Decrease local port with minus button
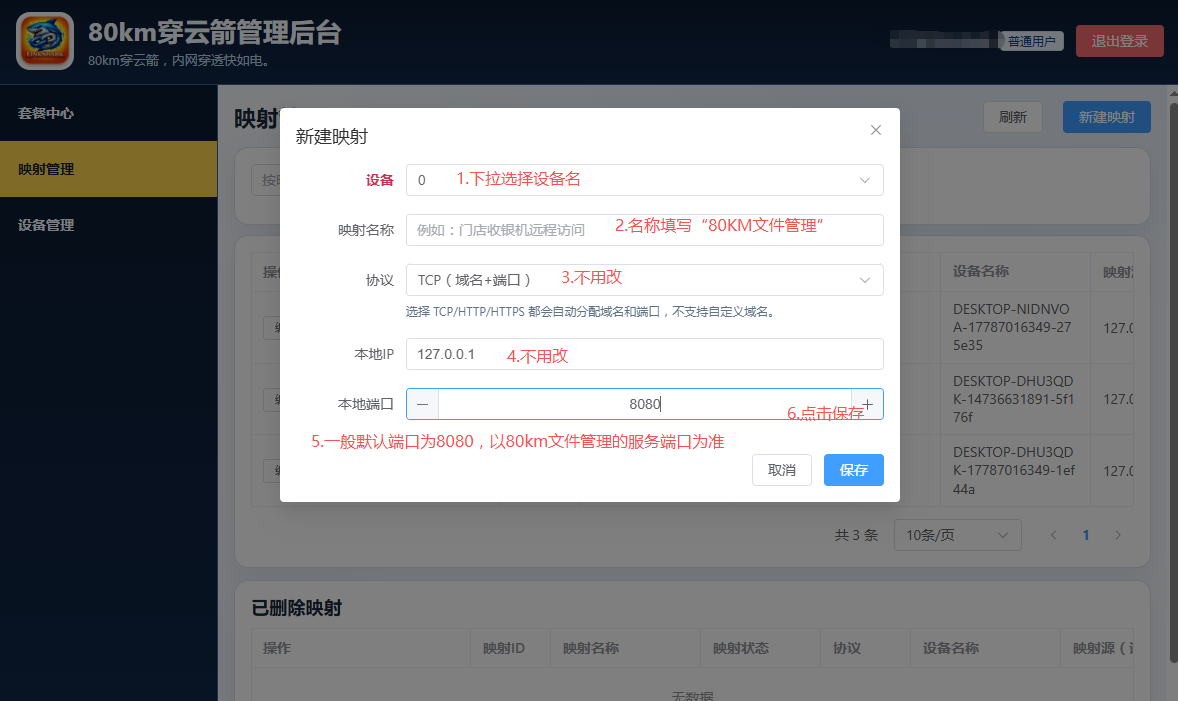 click(422, 404)
